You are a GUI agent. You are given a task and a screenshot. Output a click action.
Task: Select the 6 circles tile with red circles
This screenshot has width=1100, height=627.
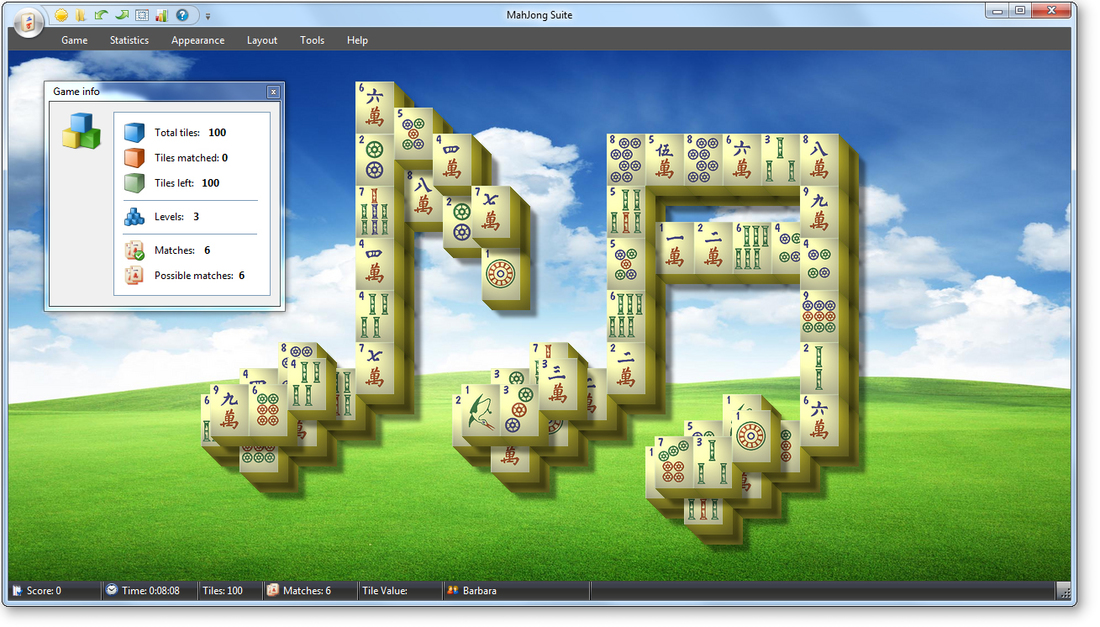pyautogui.click(x=269, y=410)
